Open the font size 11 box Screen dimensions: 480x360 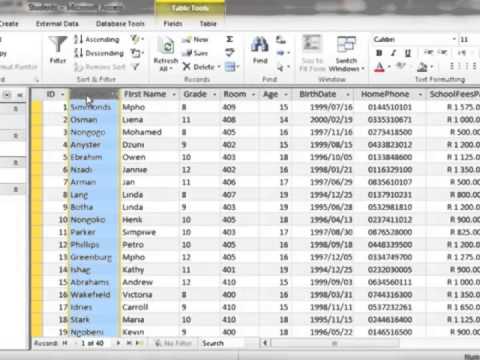(469, 40)
